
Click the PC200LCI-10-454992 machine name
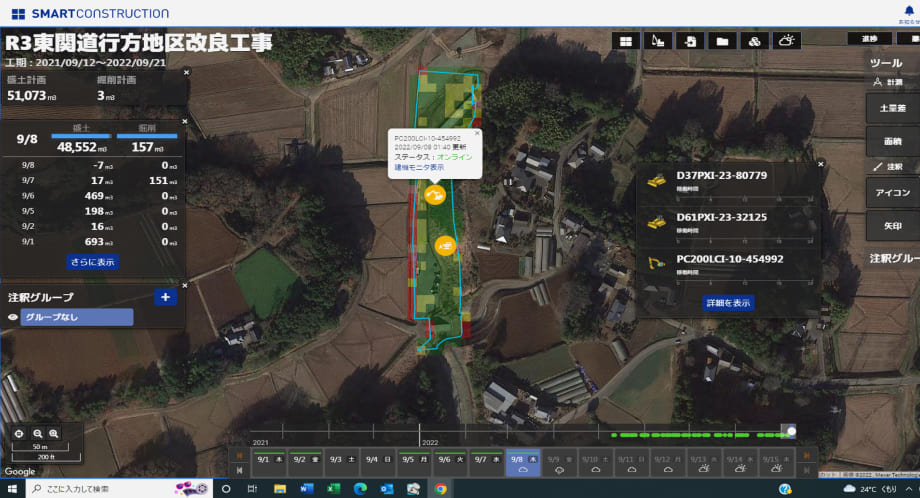[729, 259]
